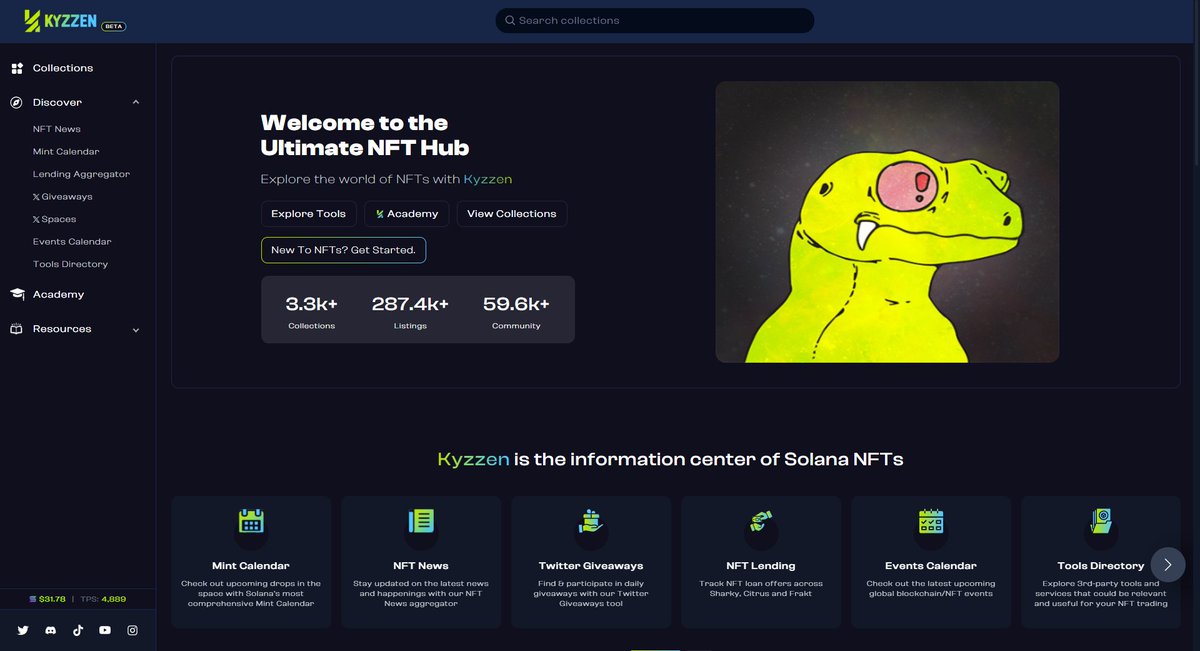1200x651 pixels.
Task: Click the search magnifier icon
Action: pyautogui.click(x=510, y=20)
